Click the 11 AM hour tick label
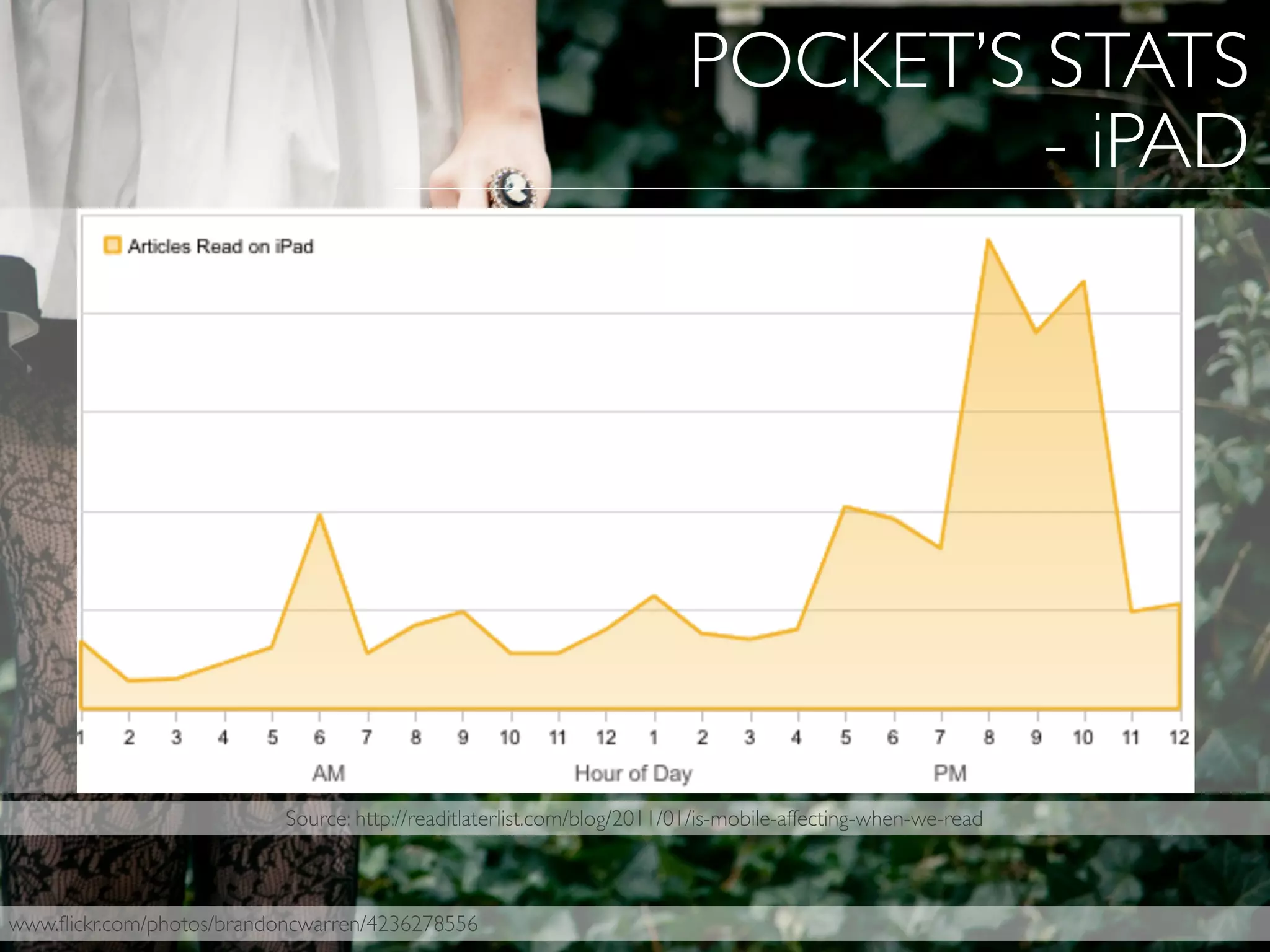This screenshot has width=1270, height=952. pyautogui.click(x=557, y=738)
